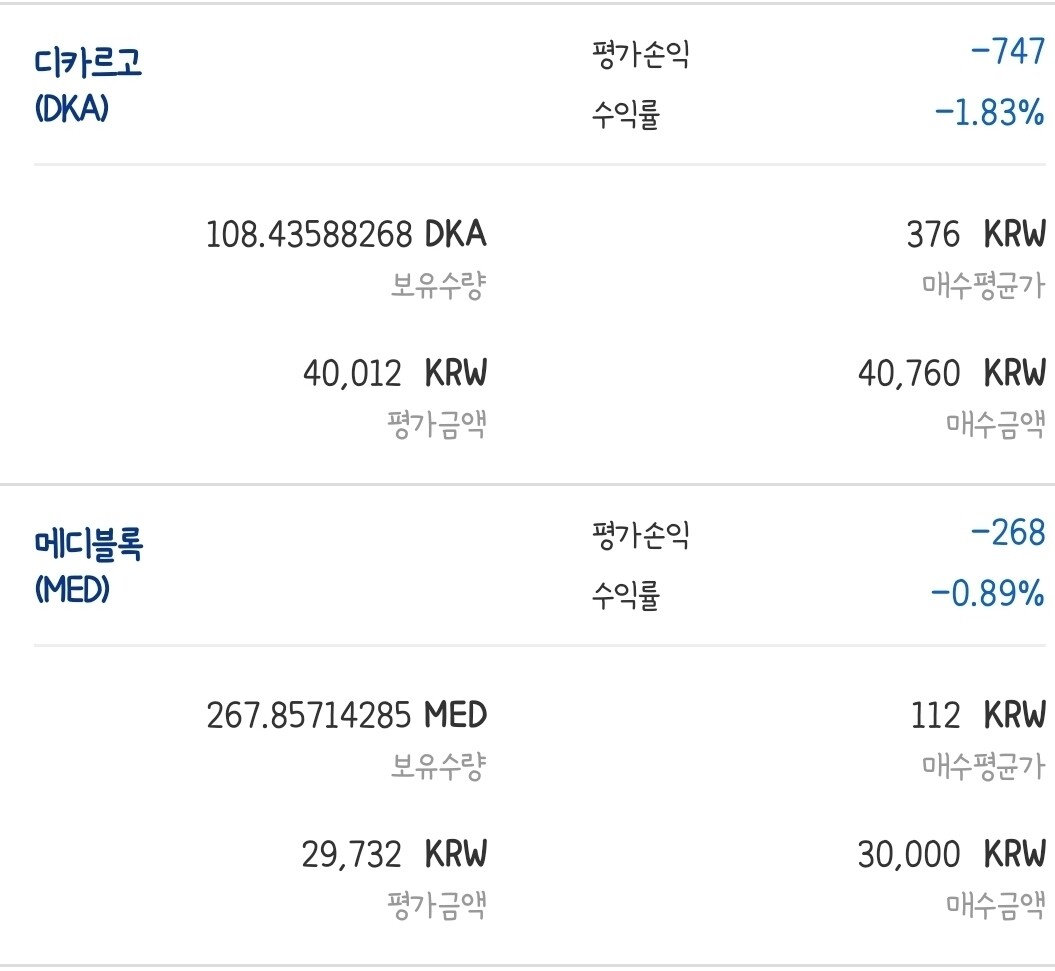This screenshot has width=1055, height=971.
Task: Select the 40,012 KRW valuation amount
Action: (394, 374)
